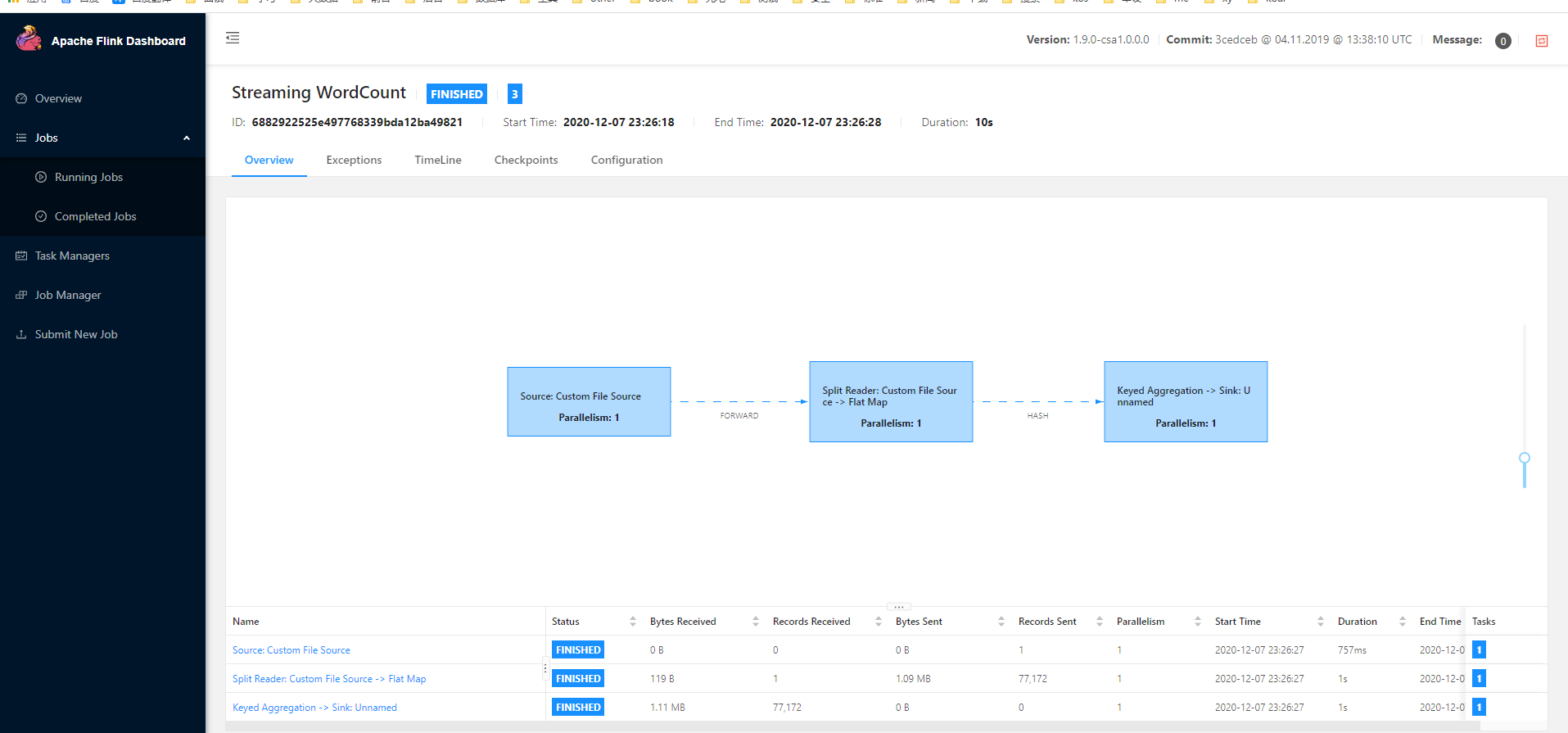This screenshot has width=1568, height=733.
Task: Switch to the TimeLine tab
Action: point(438,160)
